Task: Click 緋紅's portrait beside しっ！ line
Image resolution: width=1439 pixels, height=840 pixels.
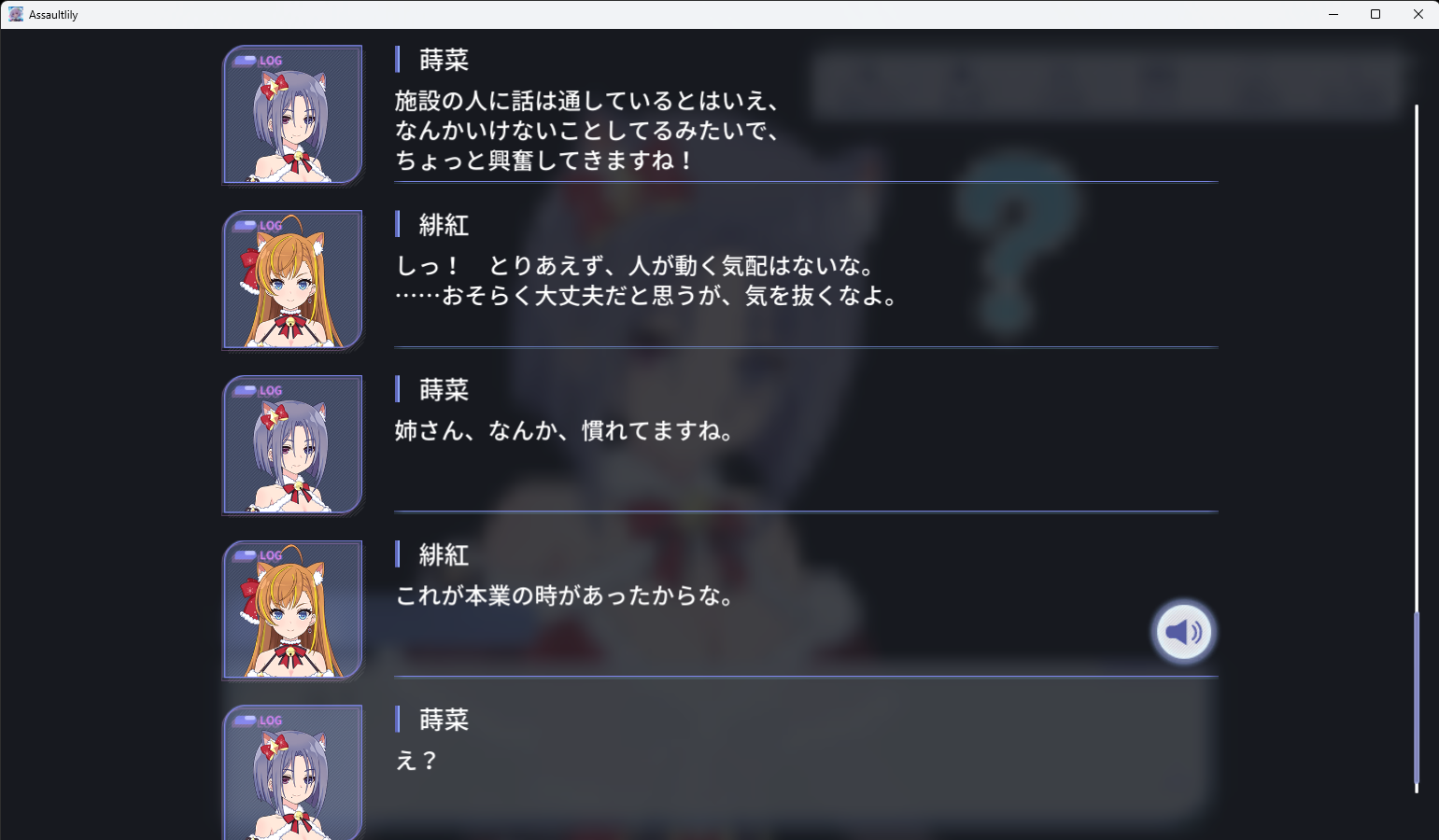Action: (x=292, y=280)
